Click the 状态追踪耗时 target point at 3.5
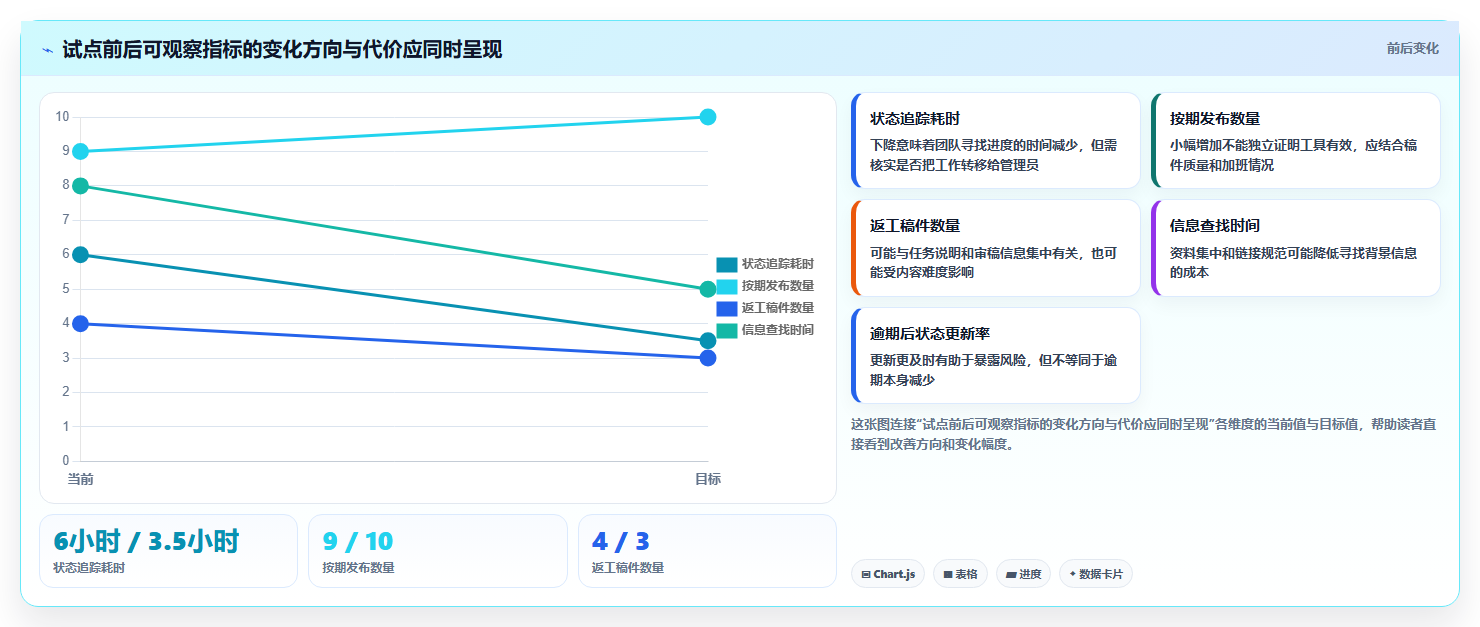 pyautogui.click(x=708, y=341)
